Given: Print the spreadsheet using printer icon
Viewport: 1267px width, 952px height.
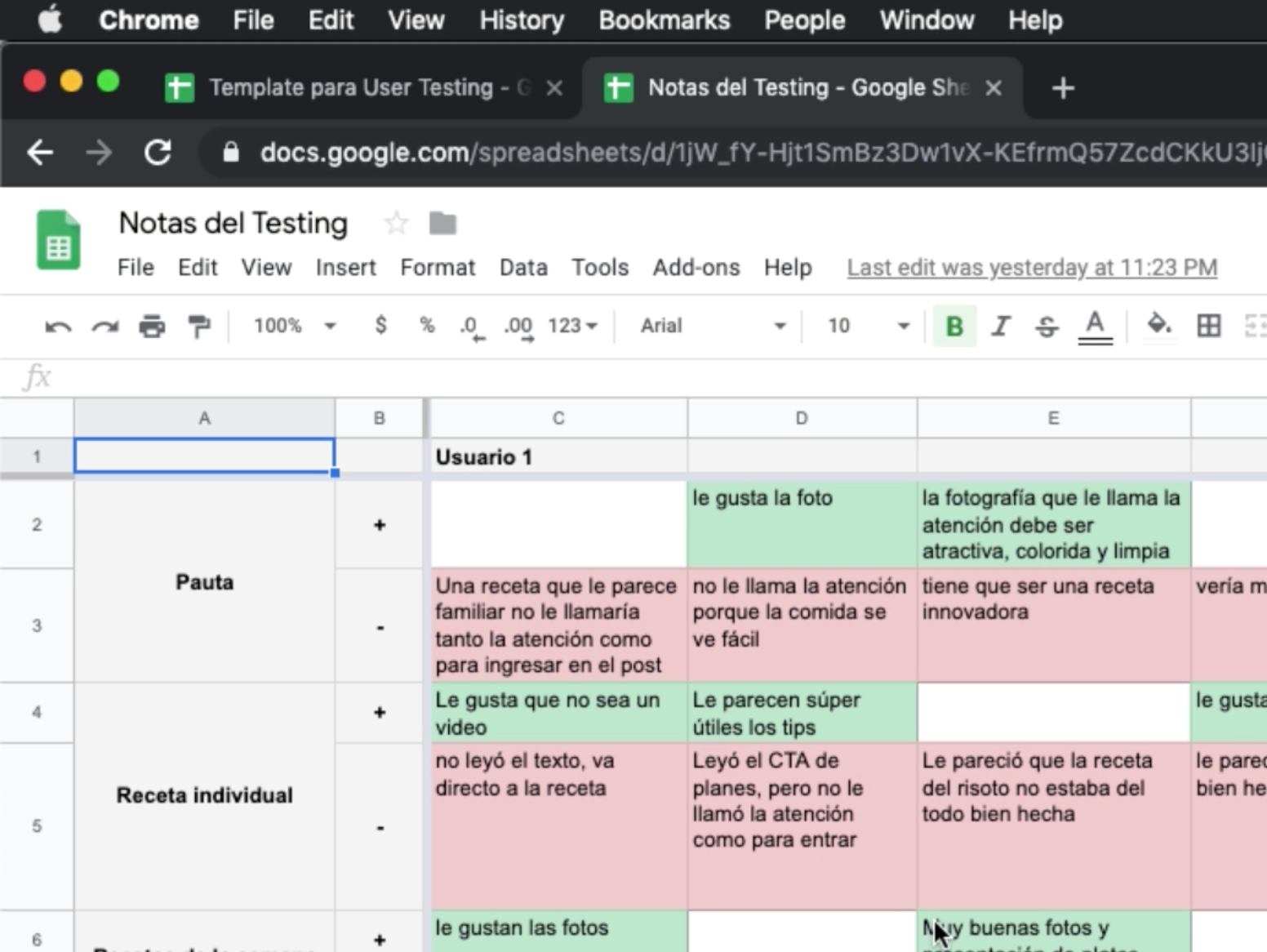Looking at the screenshot, I should (x=152, y=327).
